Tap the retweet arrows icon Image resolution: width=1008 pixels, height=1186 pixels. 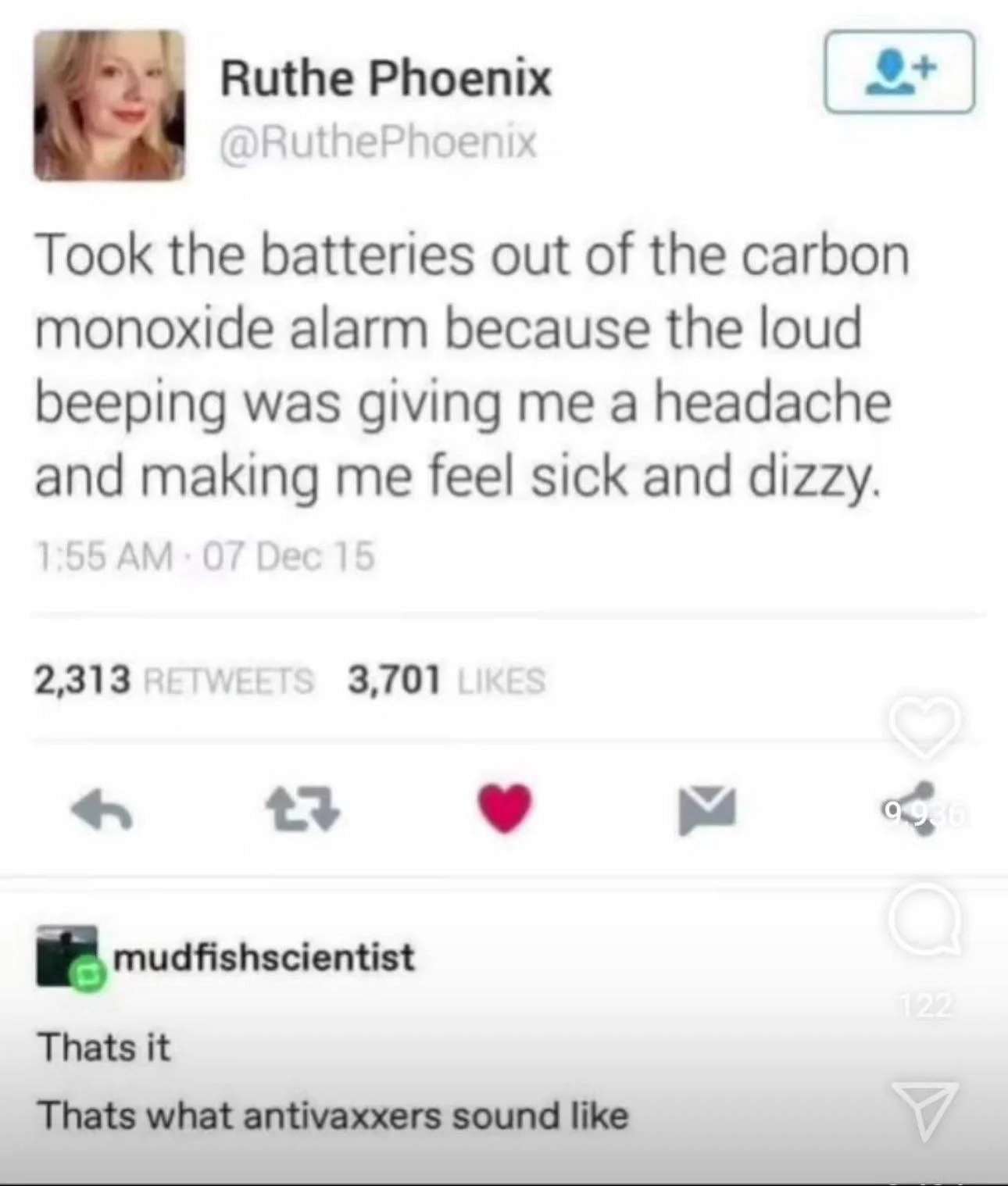click(302, 809)
